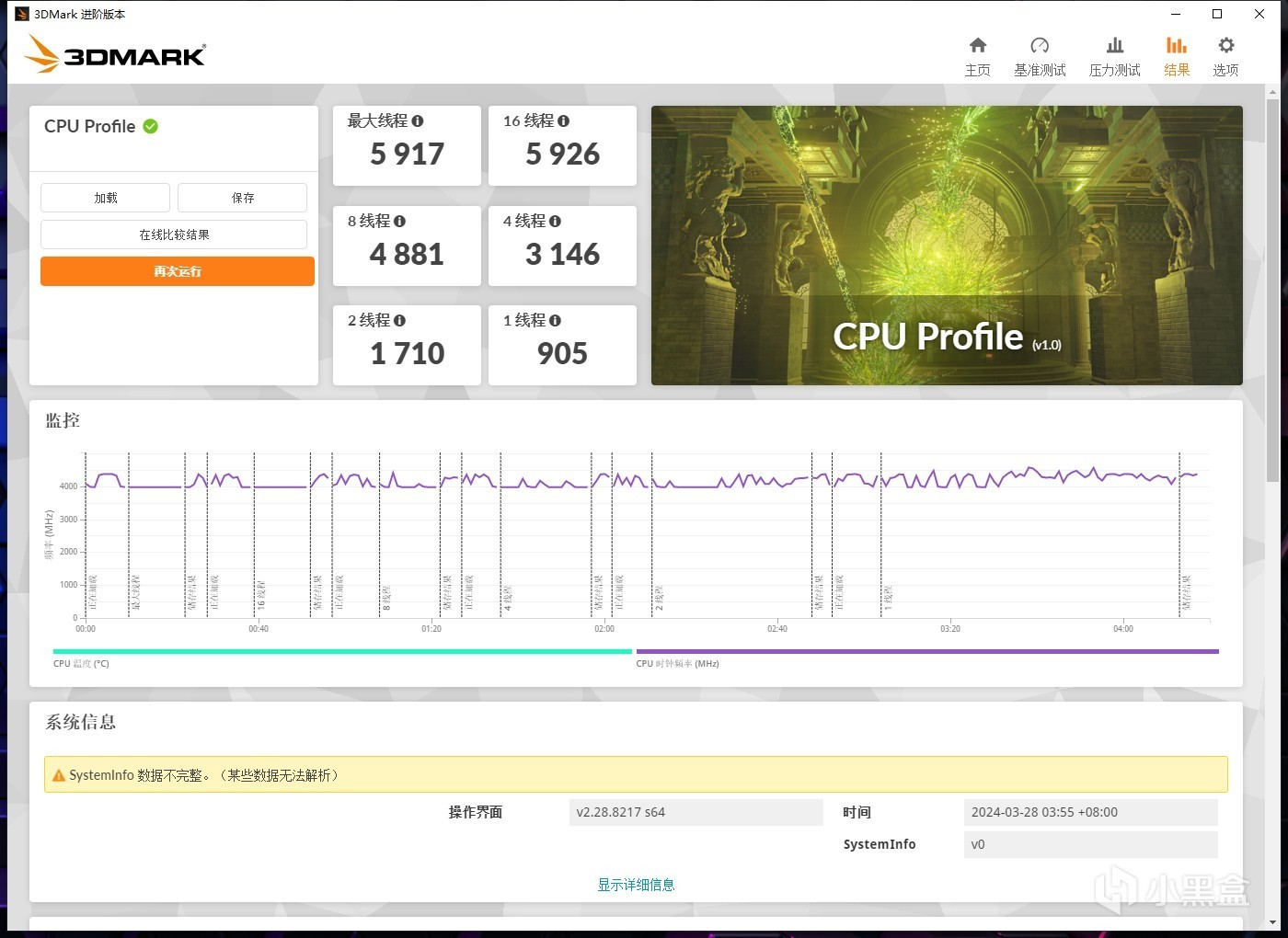The height and width of the screenshot is (938, 1288).
Task: Click the info icon next to 16 线程
Action: click(x=563, y=120)
